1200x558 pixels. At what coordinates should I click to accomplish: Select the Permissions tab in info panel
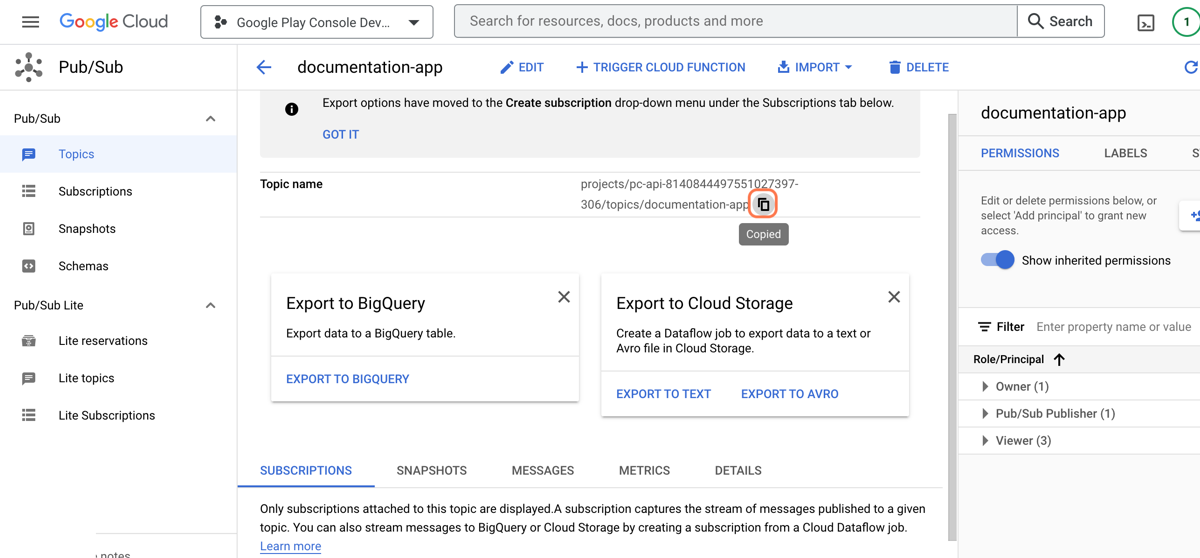click(1019, 153)
